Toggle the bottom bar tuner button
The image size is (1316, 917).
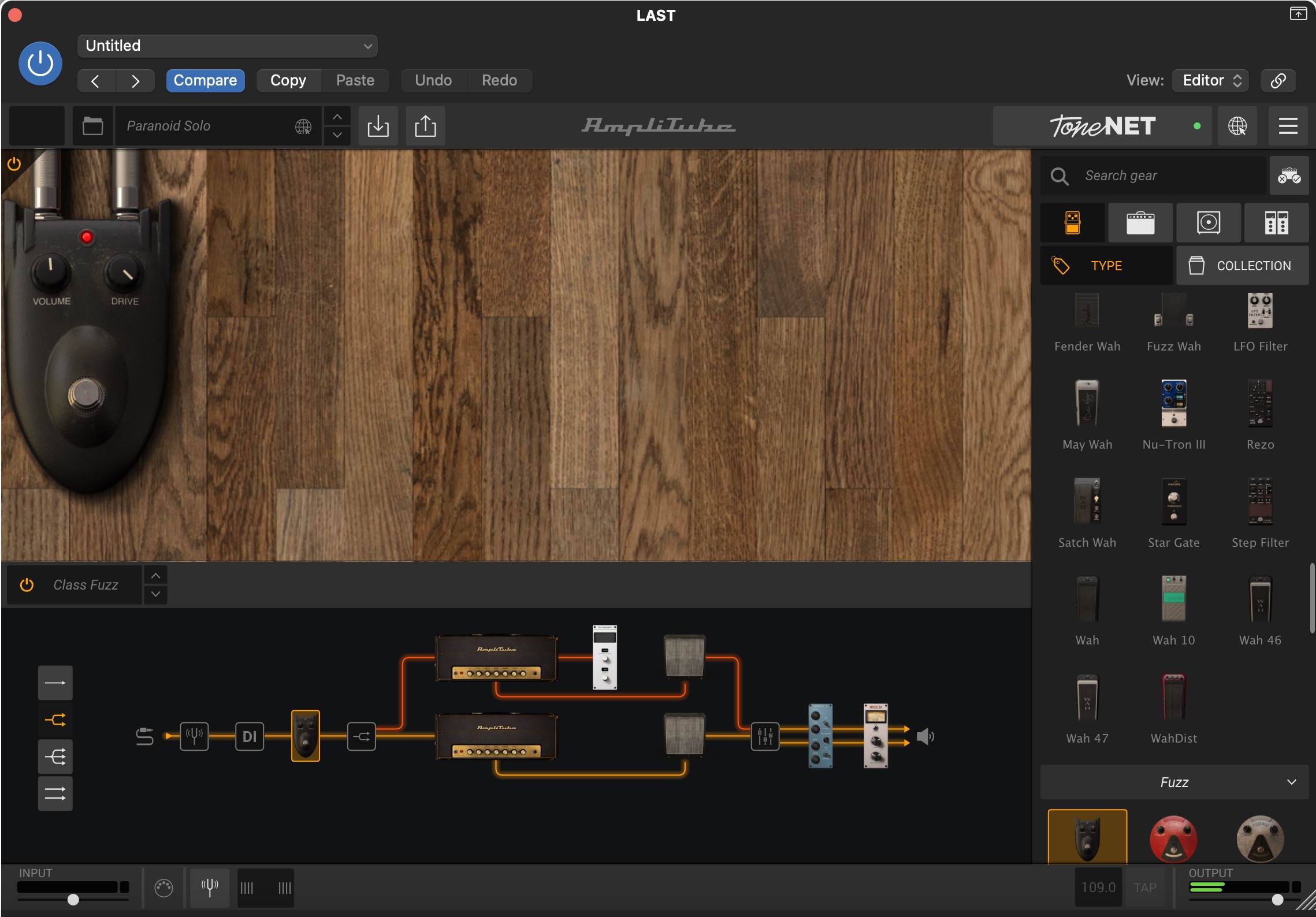[x=210, y=888]
